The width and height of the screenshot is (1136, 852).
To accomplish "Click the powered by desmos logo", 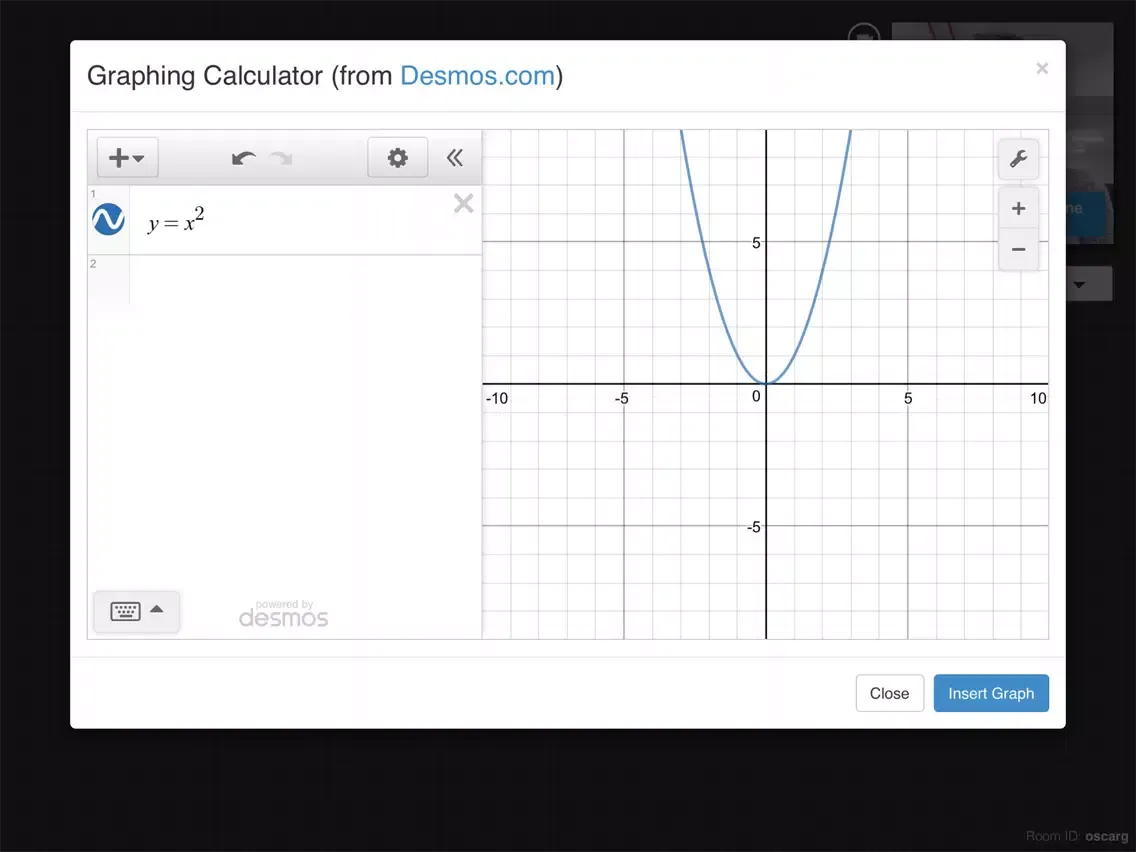I will [x=283, y=614].
